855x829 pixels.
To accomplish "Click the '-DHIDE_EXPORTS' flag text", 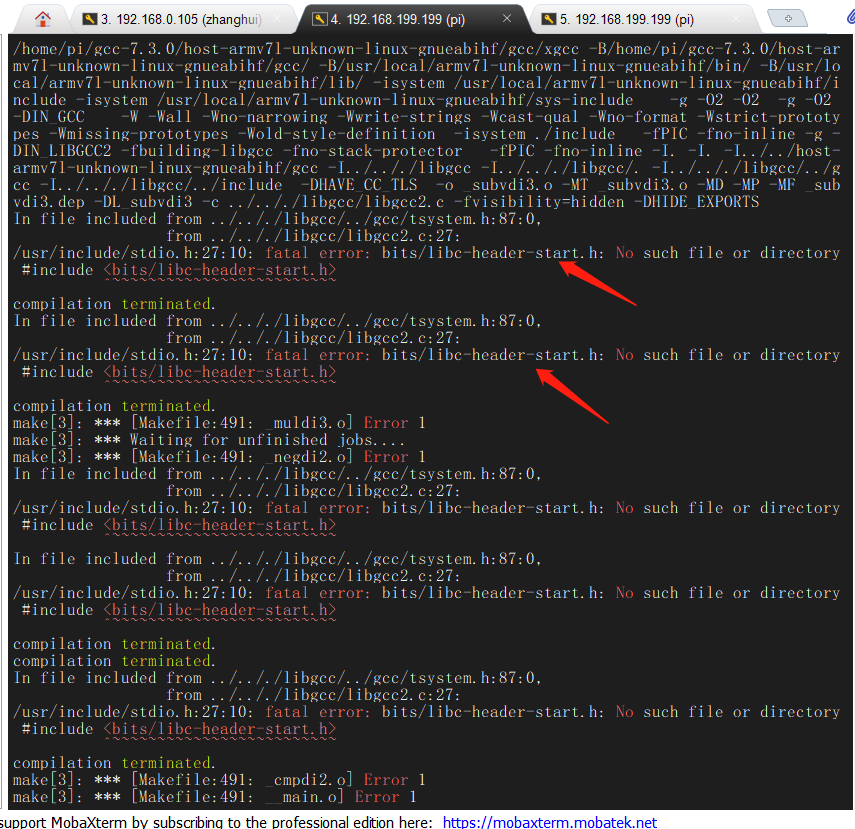I will pos(696,202).
